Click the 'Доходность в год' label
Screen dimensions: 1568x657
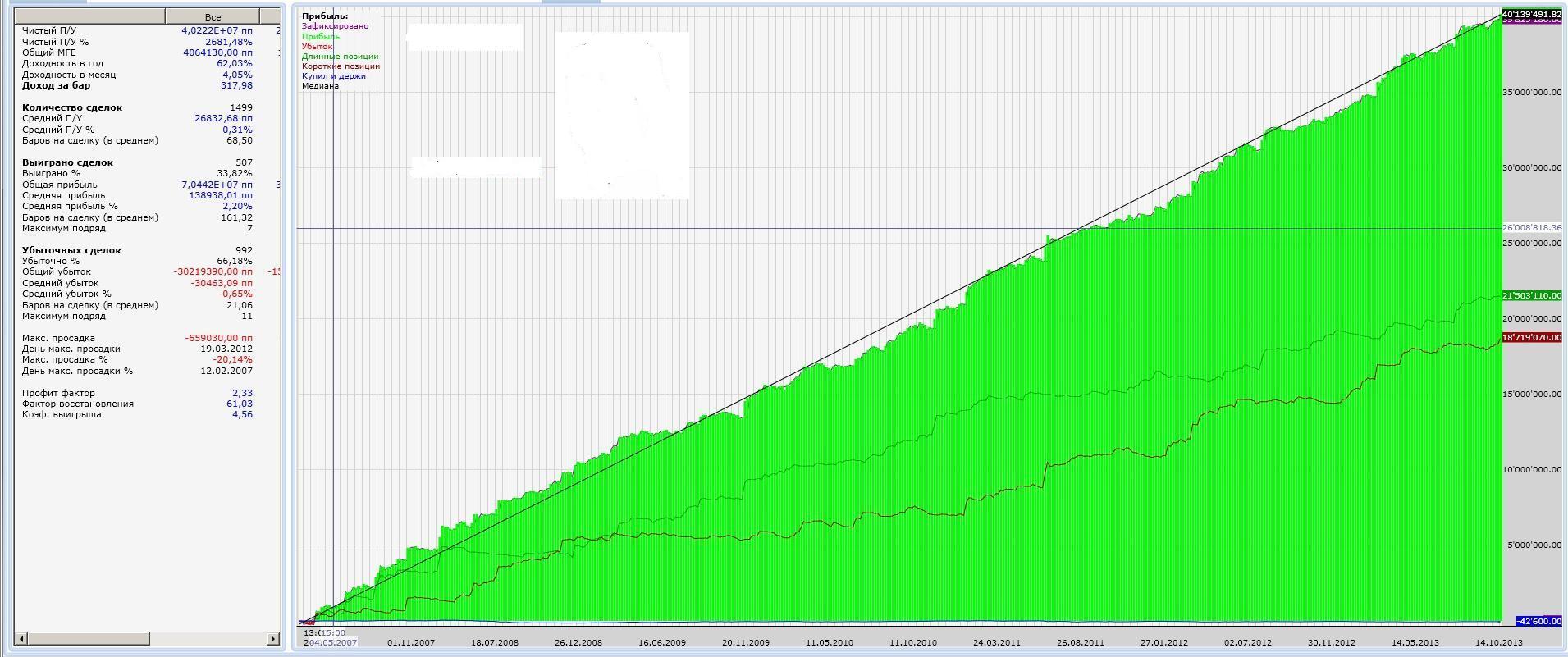pos(62,63)
